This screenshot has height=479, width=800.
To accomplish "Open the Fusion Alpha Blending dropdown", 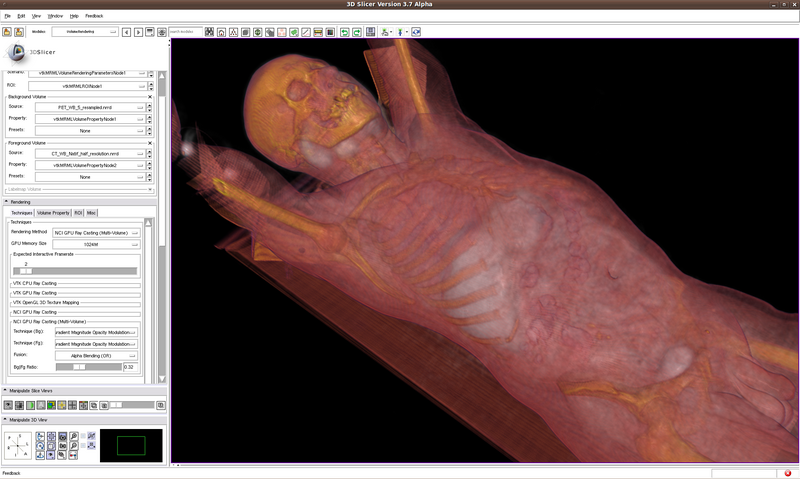I will coord(96,355).
